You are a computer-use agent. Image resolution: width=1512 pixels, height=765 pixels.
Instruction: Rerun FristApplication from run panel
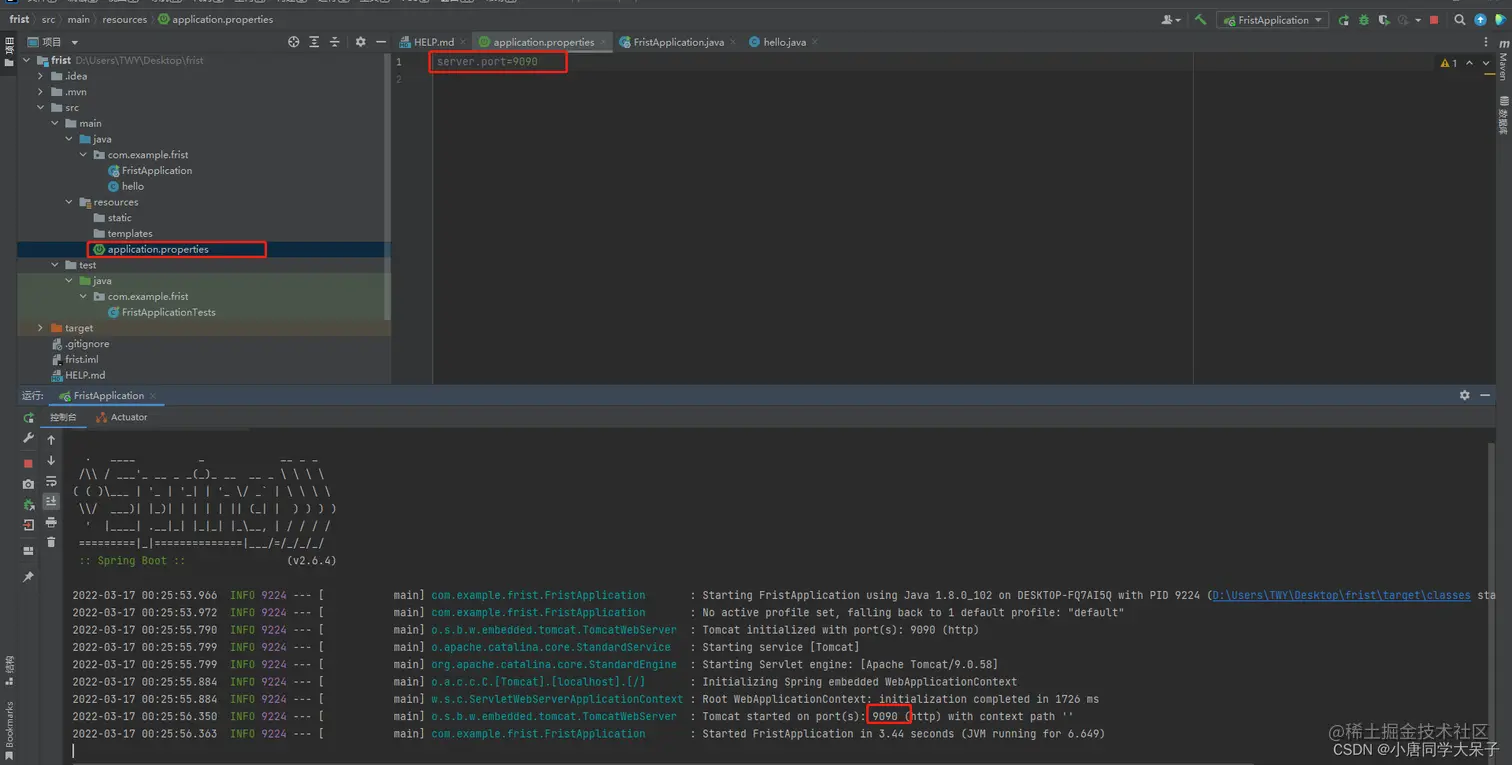[x=28, y=418]
